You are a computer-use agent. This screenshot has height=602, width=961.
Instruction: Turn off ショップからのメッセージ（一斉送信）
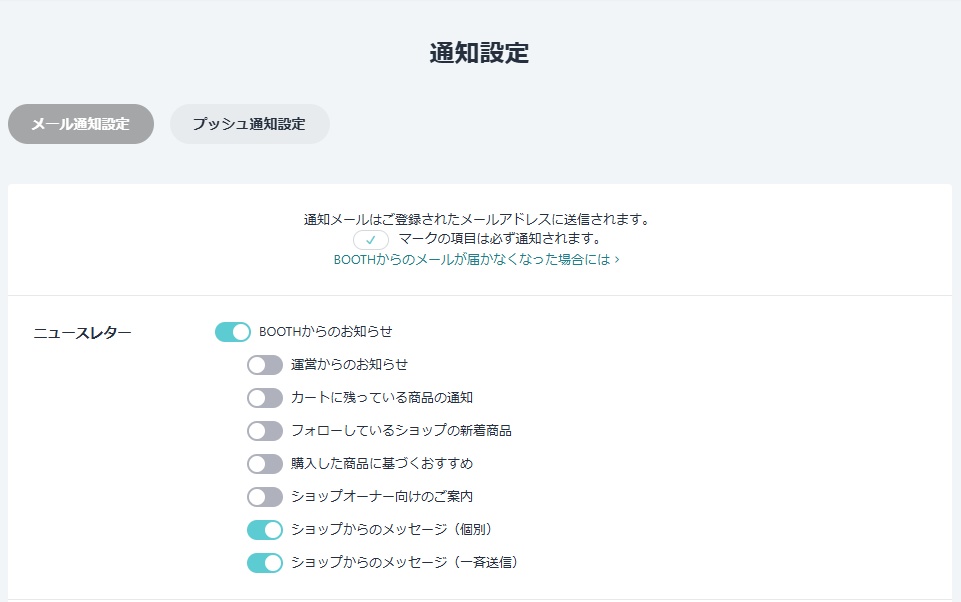264,562
